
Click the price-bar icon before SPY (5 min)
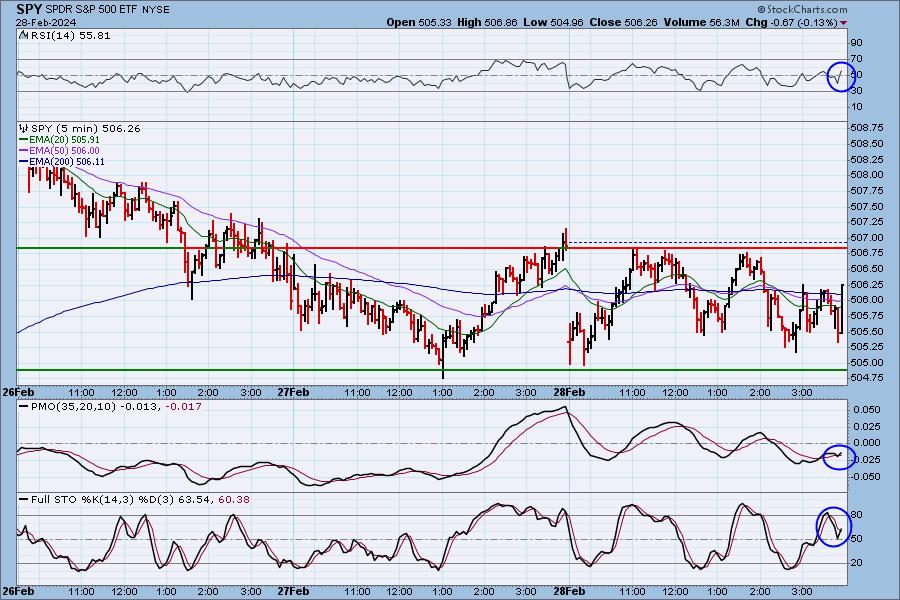[24, 128]
